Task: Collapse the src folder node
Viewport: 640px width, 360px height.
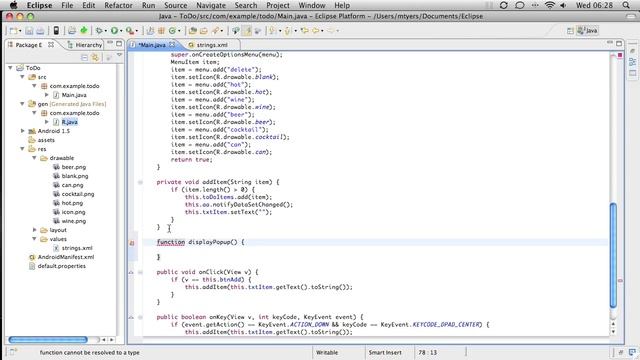Action: (22, 77)
